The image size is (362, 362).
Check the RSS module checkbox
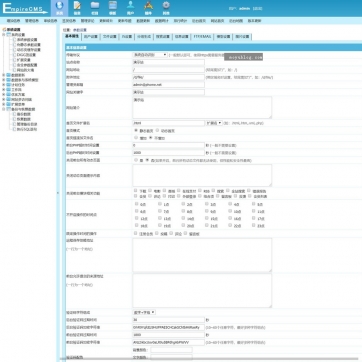pyautogui.click(x=200, y=191)
